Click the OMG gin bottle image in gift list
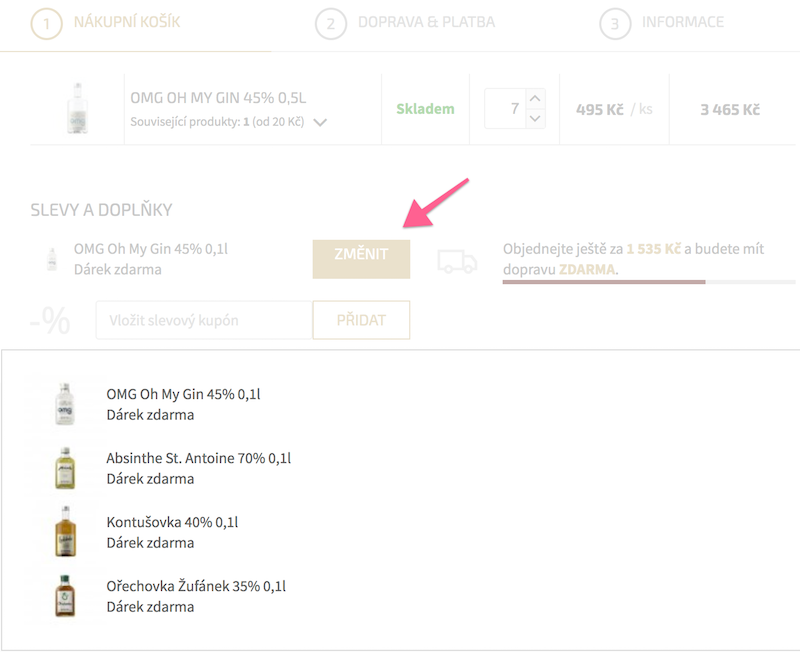Screen dimensions: 800x652 pos(65,404)
